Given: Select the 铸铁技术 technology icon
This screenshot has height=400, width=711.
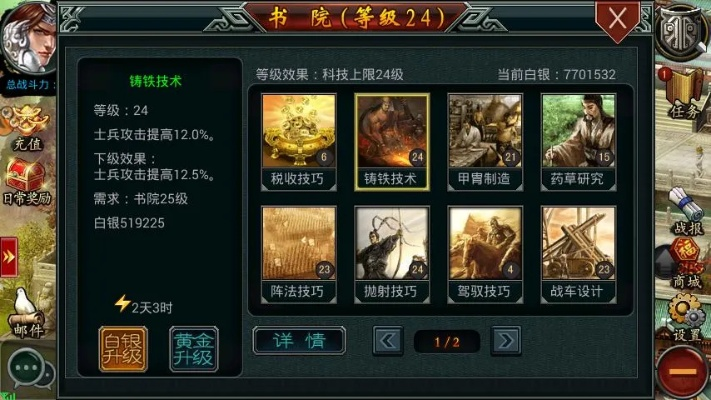Looking at the screenshot, I should (392, 142).
